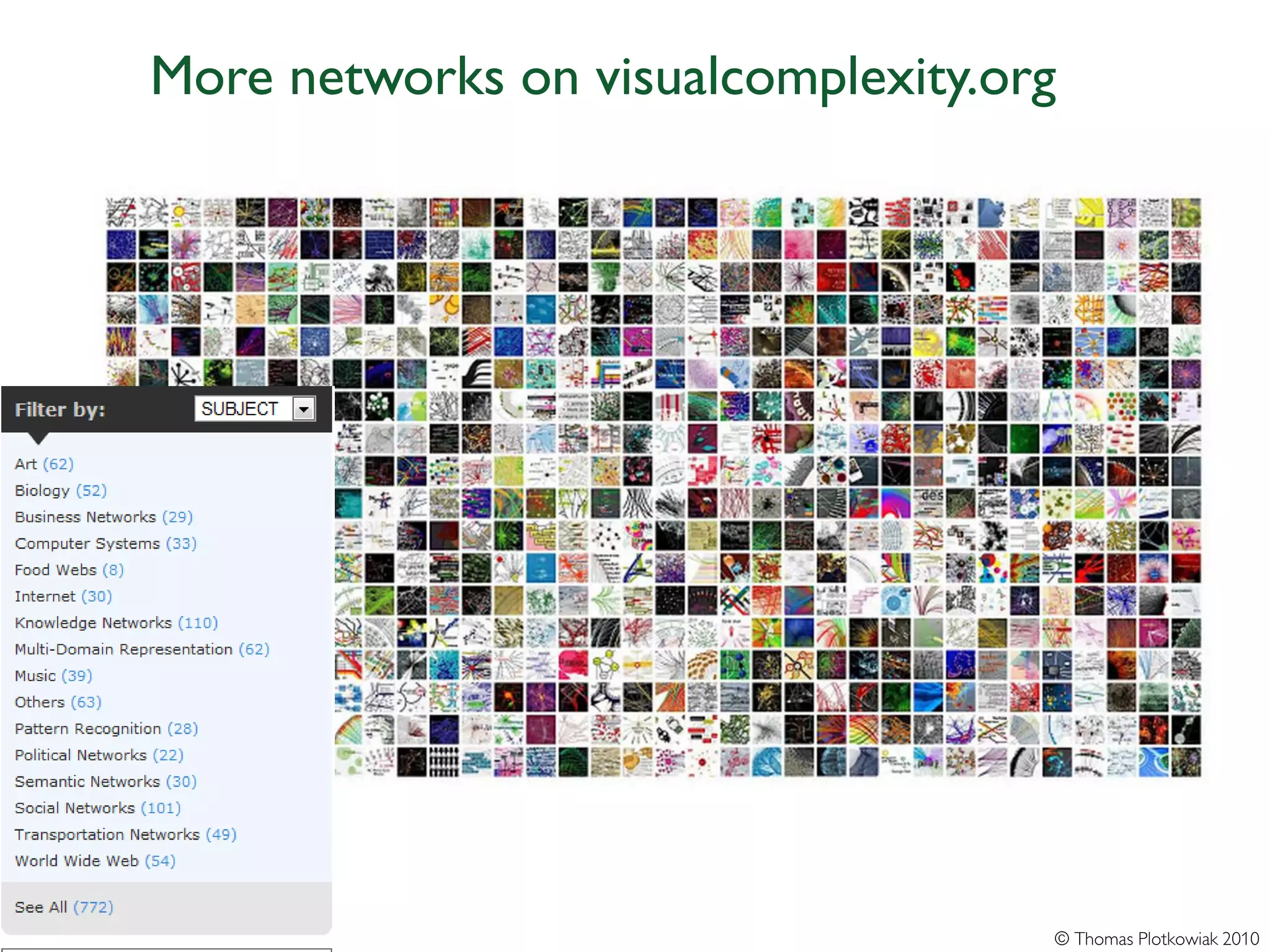Viewport: 1270px width, 952px height.
Task: View World Wide Web (54) projects
Action: 95,861
